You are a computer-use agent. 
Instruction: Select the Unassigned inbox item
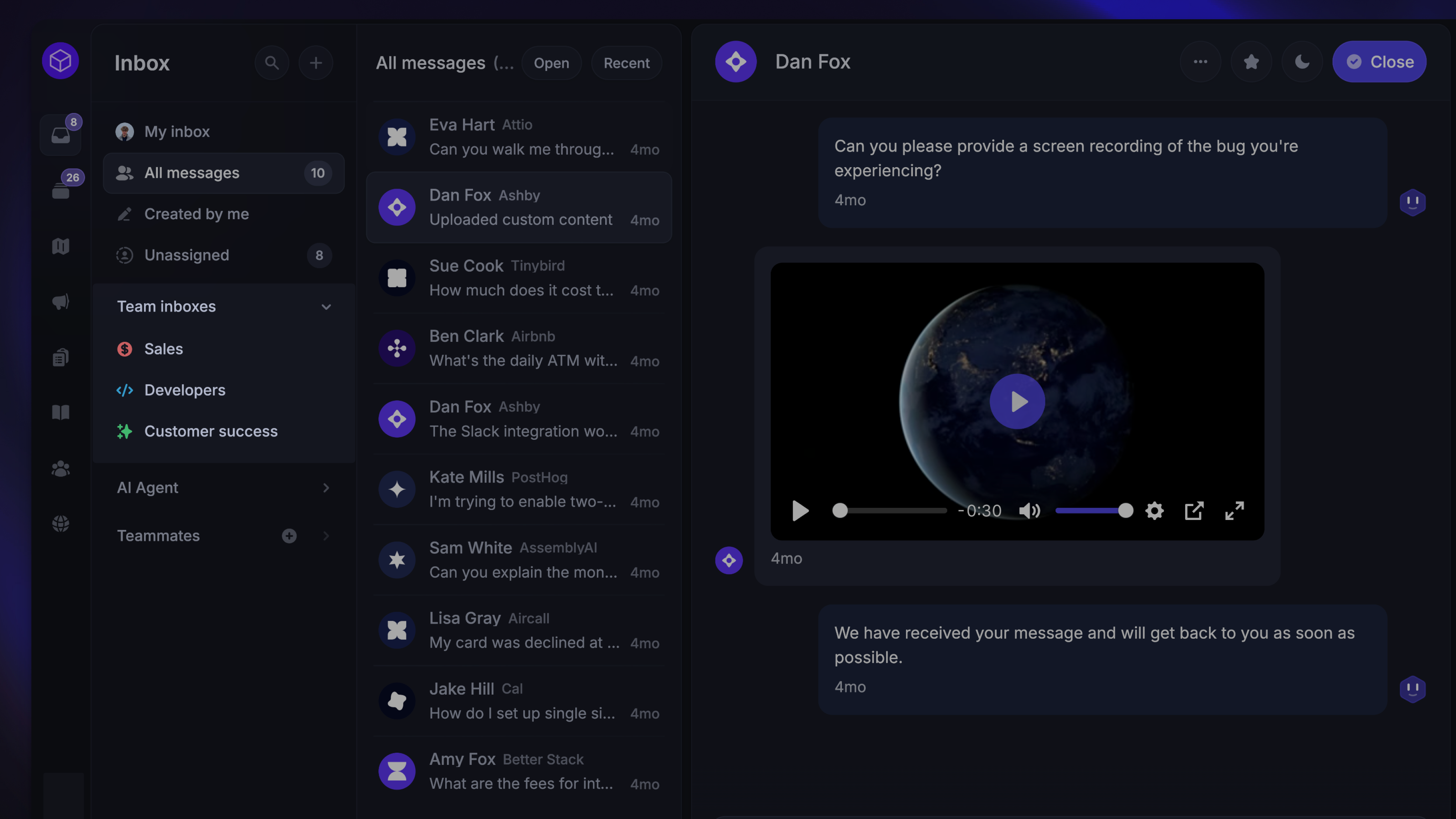point(186,256)
